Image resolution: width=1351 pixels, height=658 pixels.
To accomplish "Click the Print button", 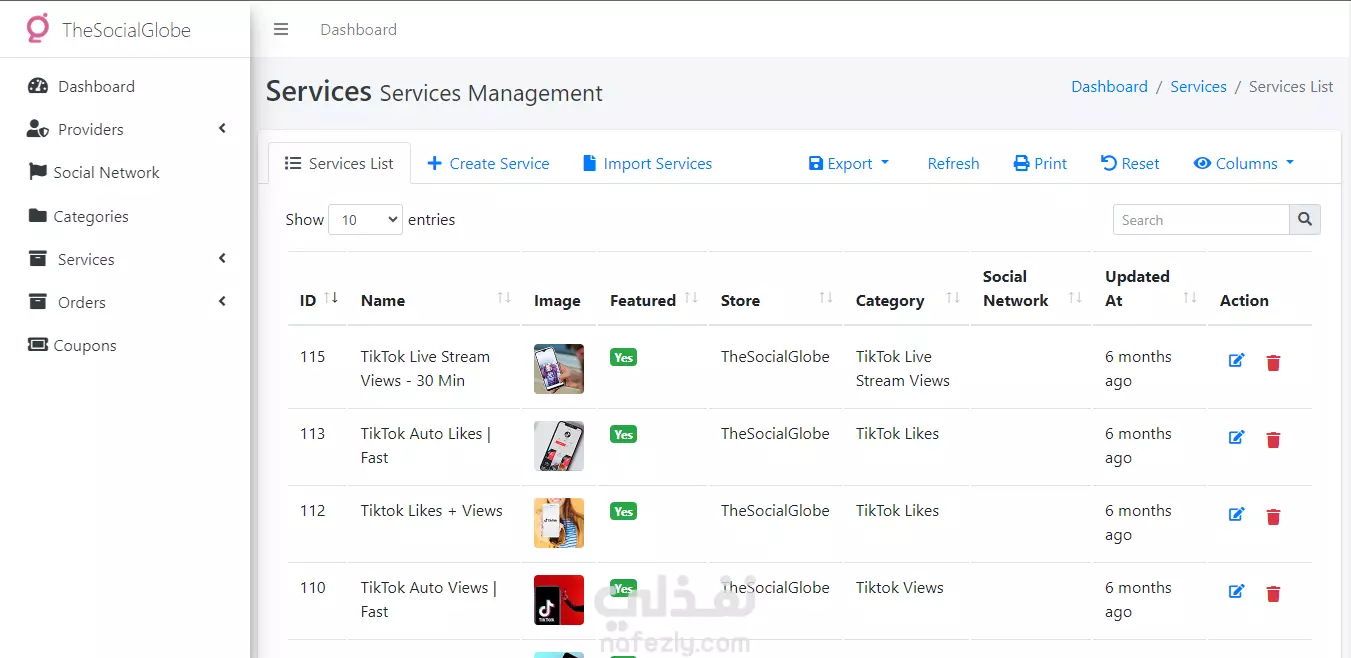I will click(1040, 163).
